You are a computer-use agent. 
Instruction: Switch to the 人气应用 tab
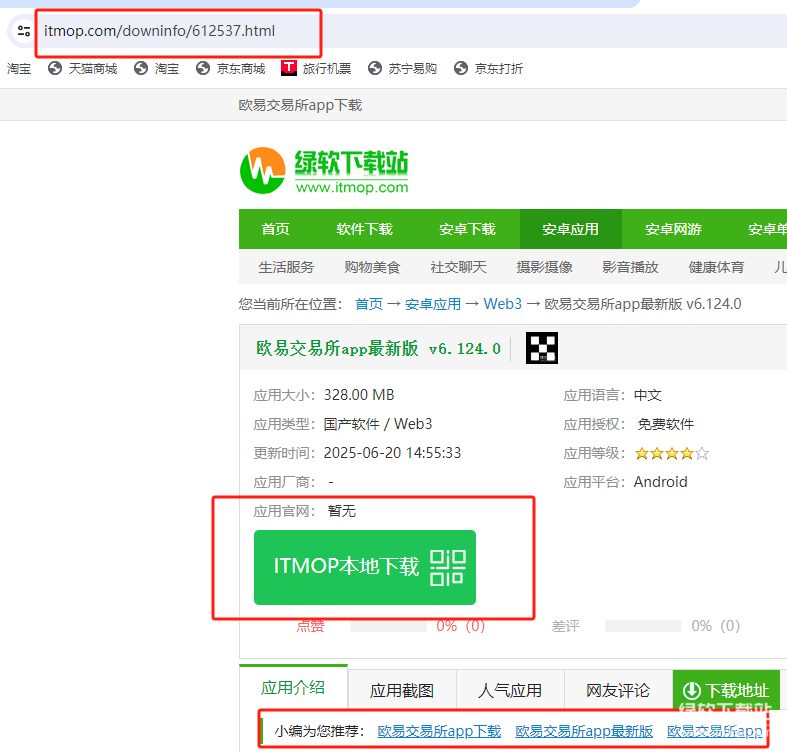click(x=510, y=691)
